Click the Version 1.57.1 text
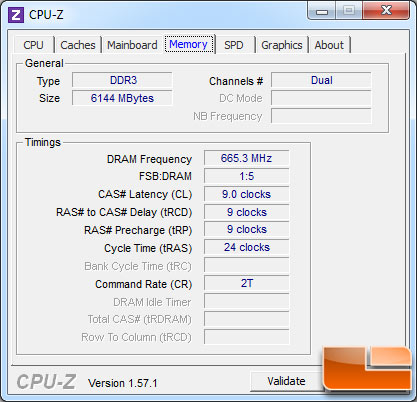The width and height of the screenshot is (417, 402). pos(123,383)
